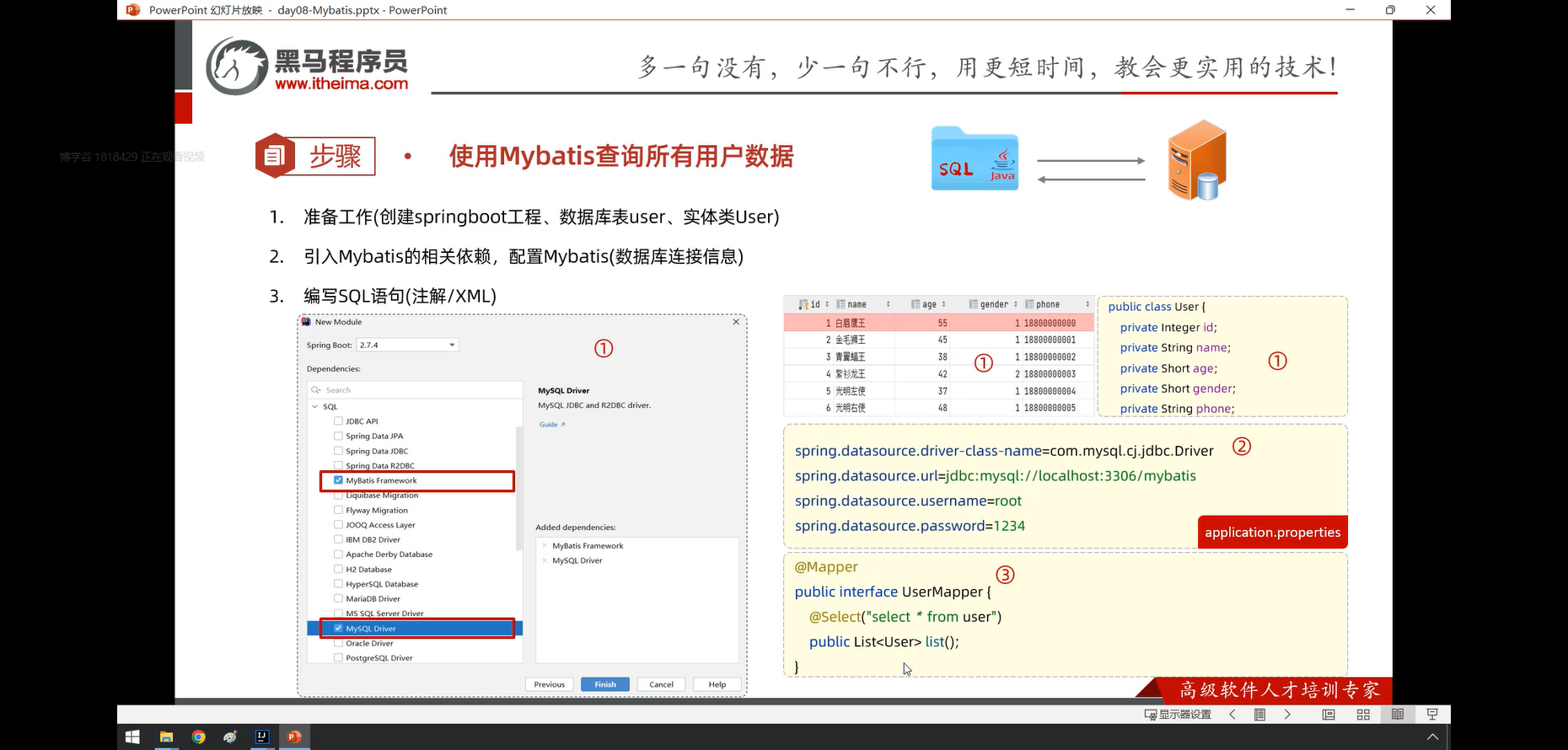
Task: Start Slide Show view from status bar
Action: click(1432, 715)
